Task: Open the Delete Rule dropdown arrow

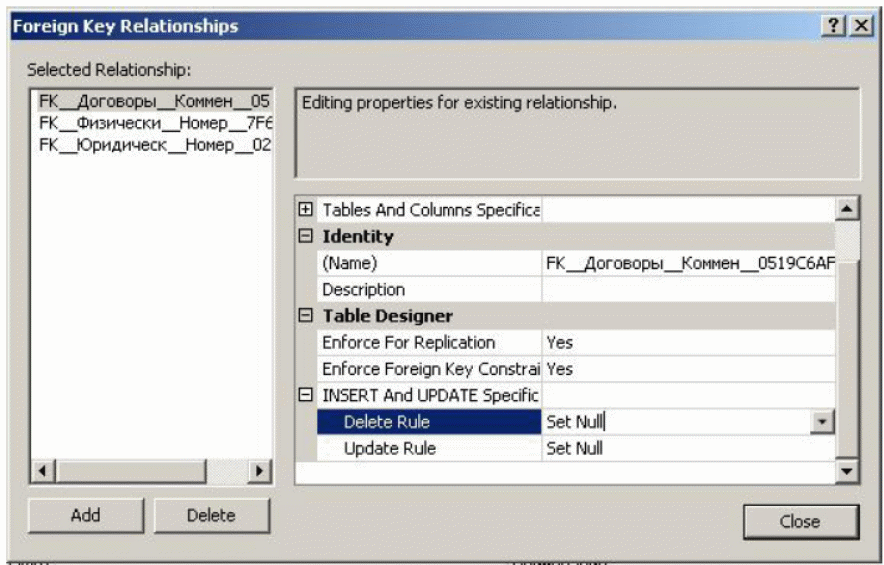Action: [x=822, y=422]
